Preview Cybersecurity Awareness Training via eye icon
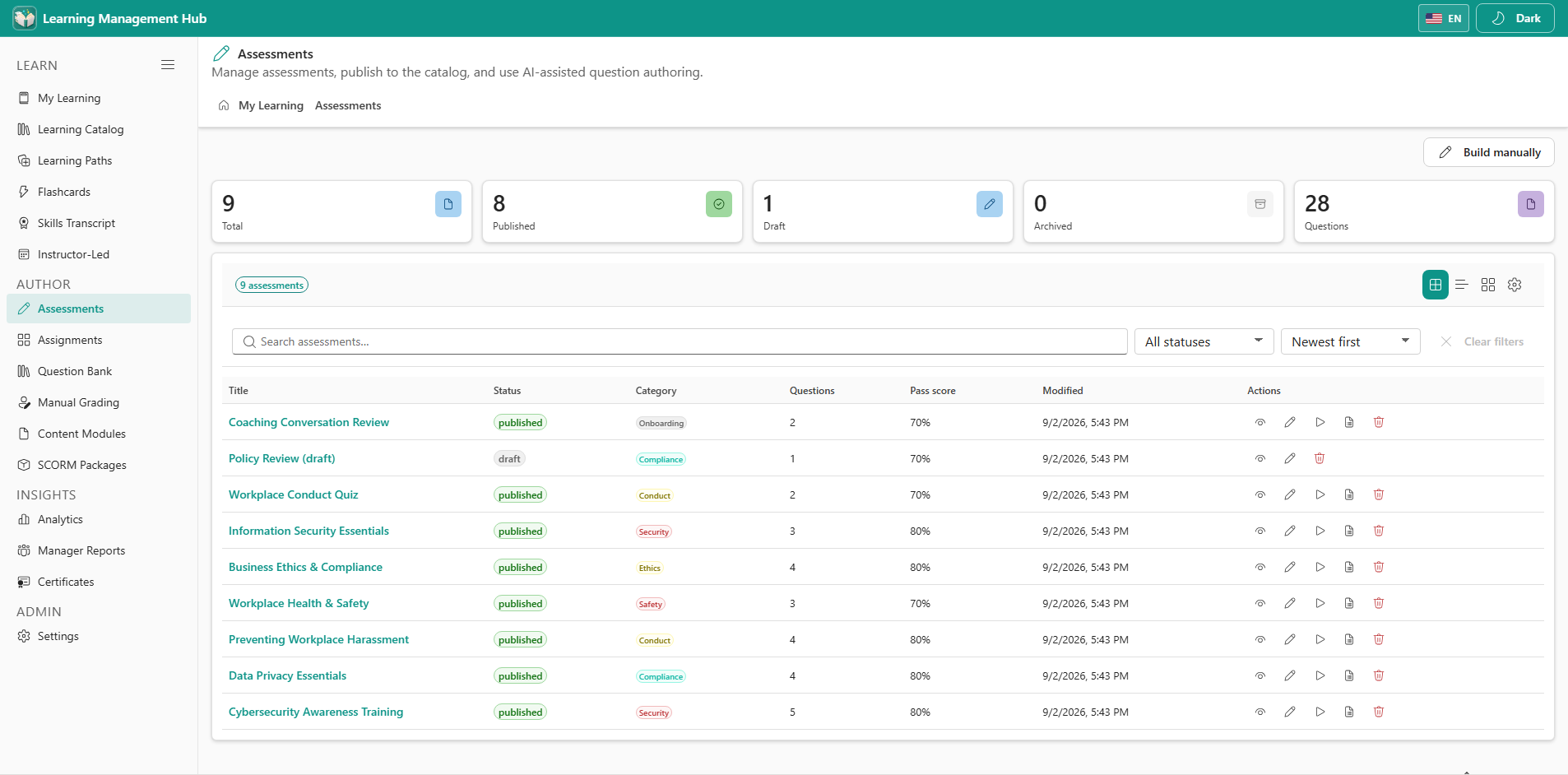 tap(1260, 712)
